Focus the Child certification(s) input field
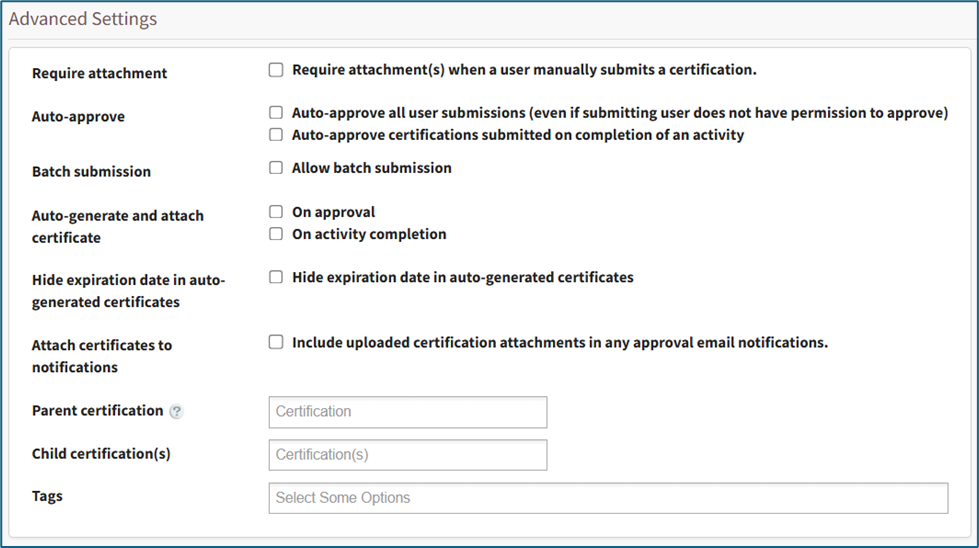 coord(408,455)
